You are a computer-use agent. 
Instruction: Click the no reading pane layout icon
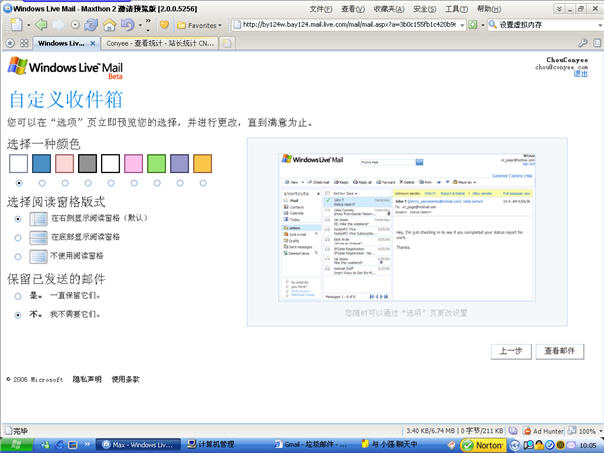click(x=39, y=257)
